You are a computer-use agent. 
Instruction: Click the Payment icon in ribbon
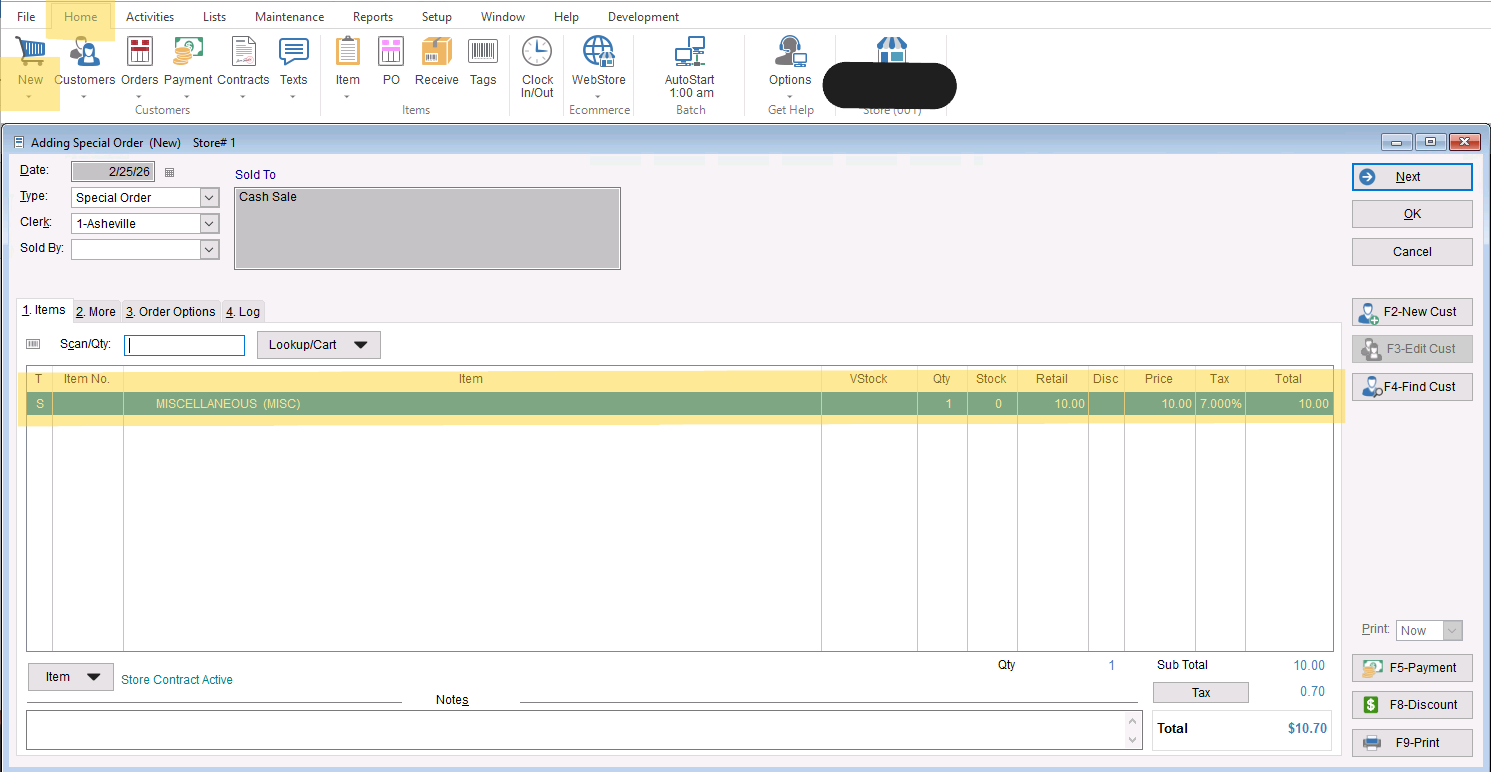188,53
